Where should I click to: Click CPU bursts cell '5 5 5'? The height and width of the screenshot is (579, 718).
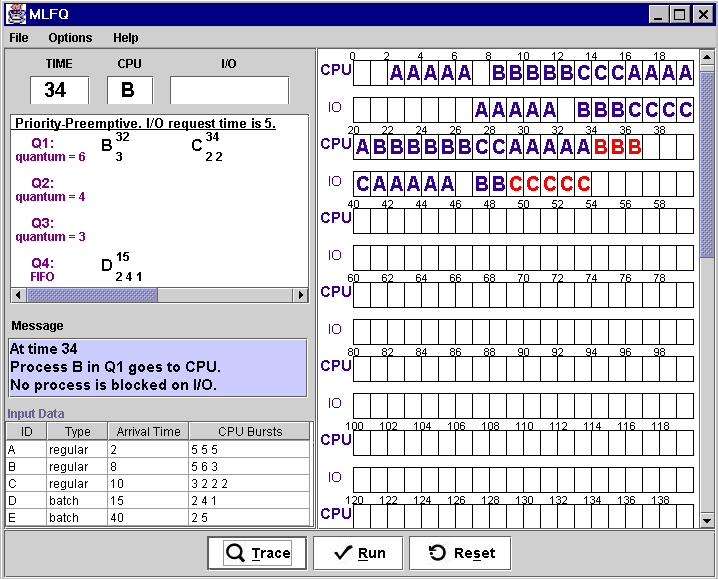[250, 449]
